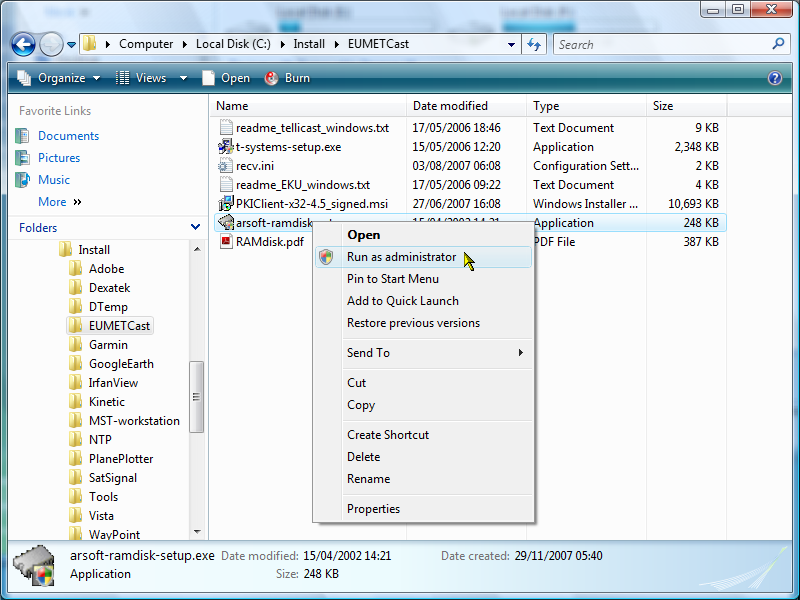This screenshot has height=600, width=800.
Task: Choose Open in context menu
Action: pos(423,235)
